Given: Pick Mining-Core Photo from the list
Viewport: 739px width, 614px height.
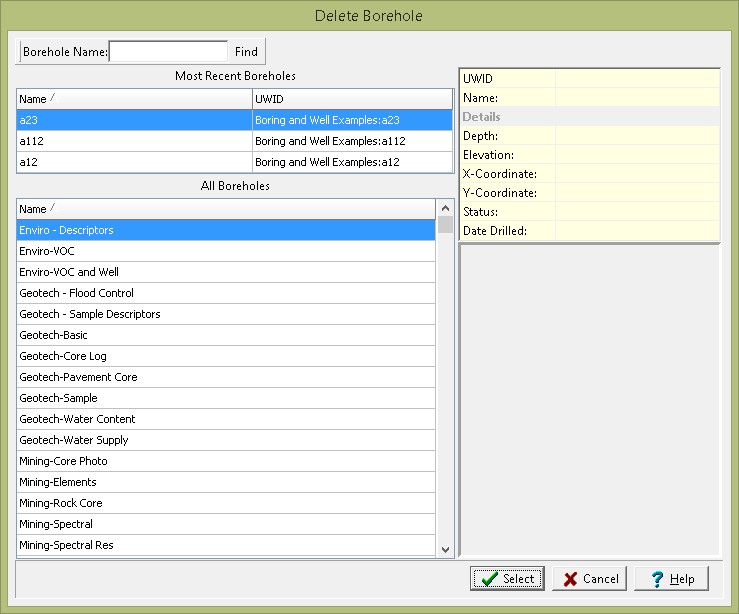Looking at the screenshot, I should pos(226,461).
